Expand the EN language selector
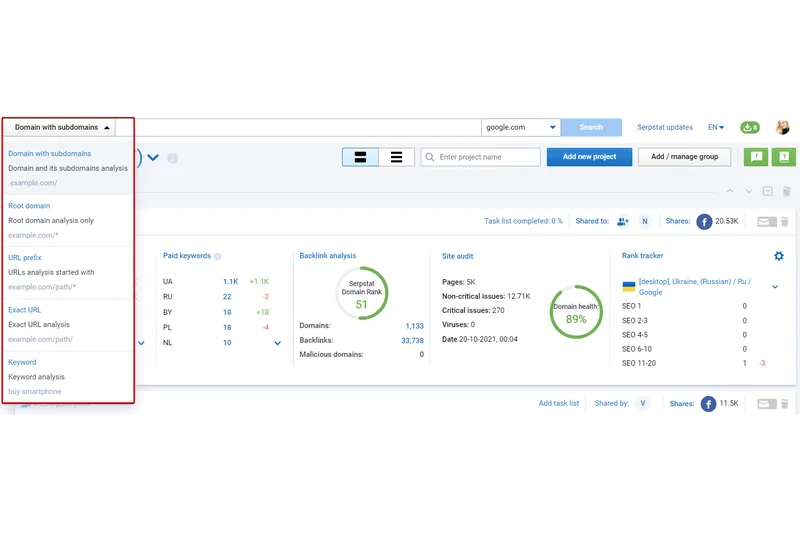 [716, 127]
